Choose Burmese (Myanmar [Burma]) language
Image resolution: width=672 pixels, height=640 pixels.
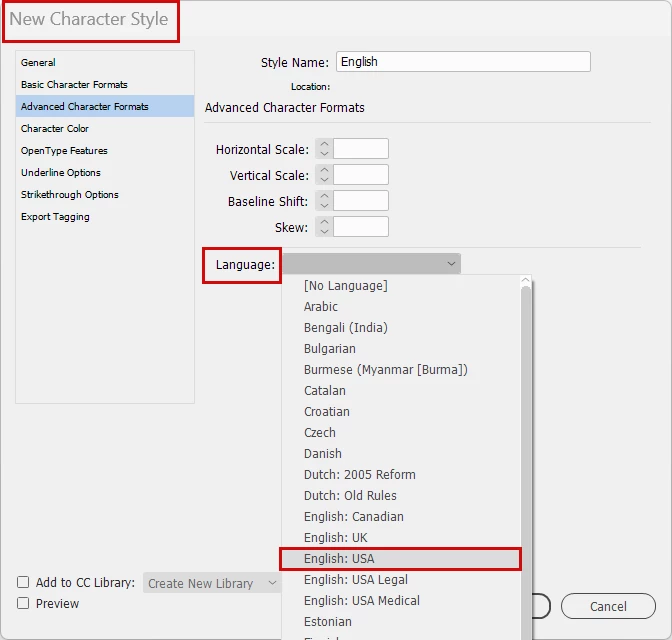401,370
